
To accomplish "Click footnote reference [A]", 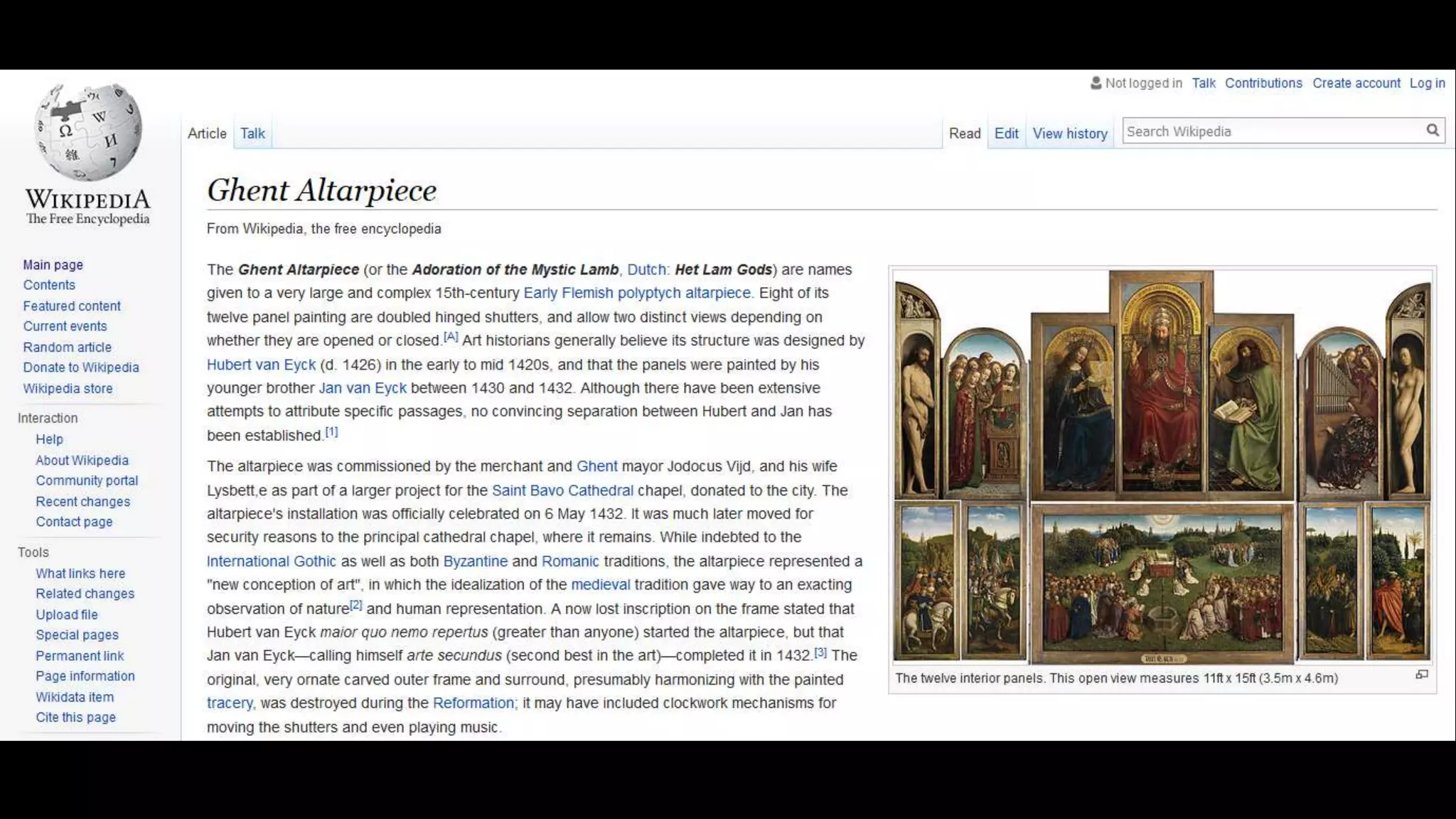I will pos(451,337).
